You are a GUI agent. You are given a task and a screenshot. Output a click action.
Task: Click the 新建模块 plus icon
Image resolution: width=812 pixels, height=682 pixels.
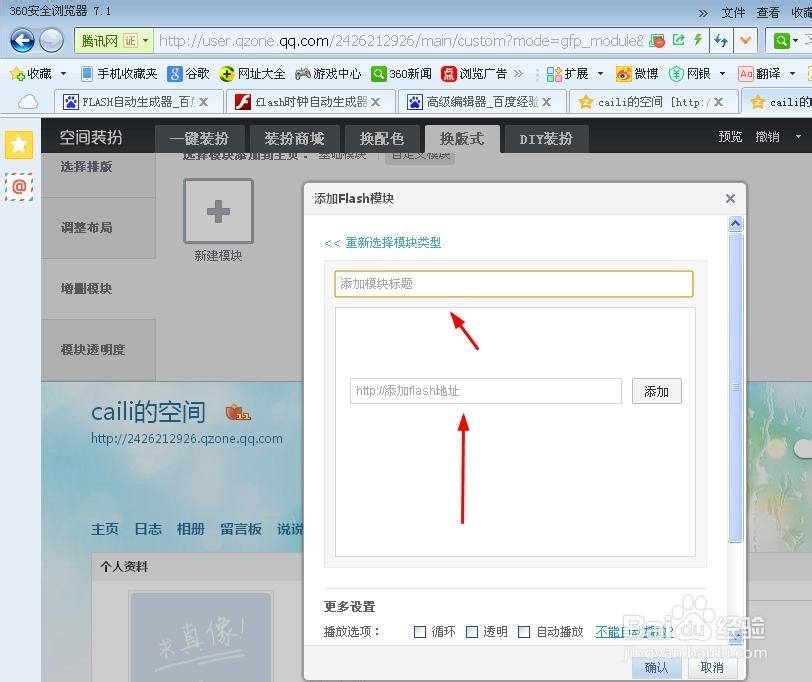[218, 211]
